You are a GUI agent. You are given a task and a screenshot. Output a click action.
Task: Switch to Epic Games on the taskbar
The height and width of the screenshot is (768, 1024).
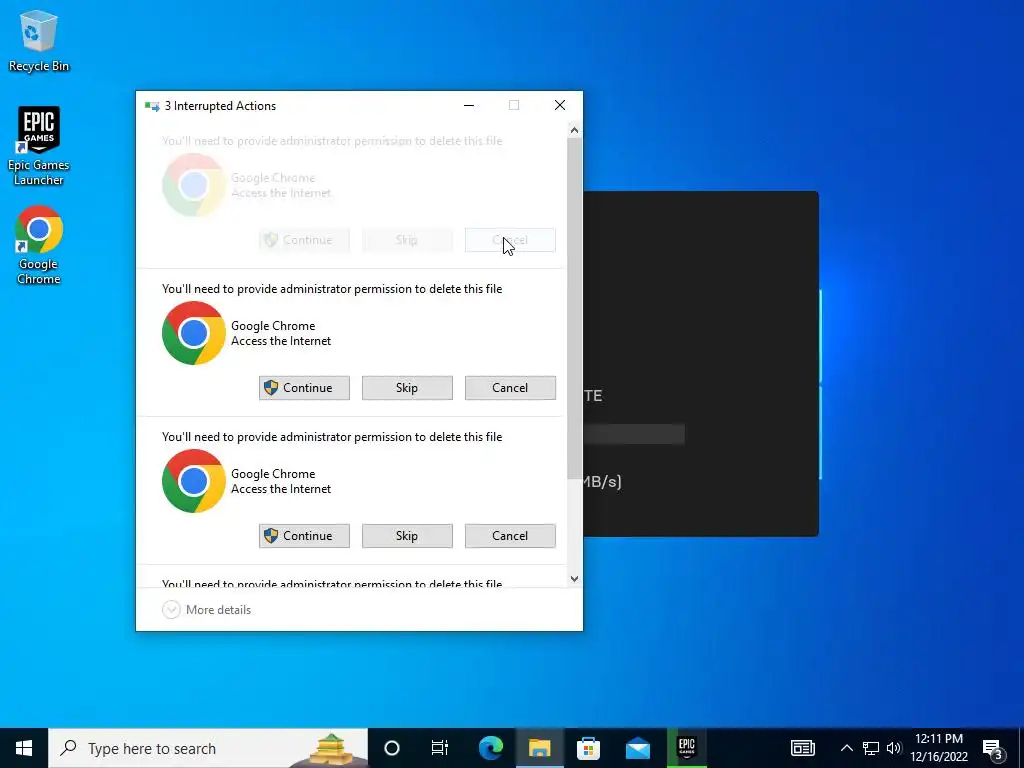click(x=687, y=748)
